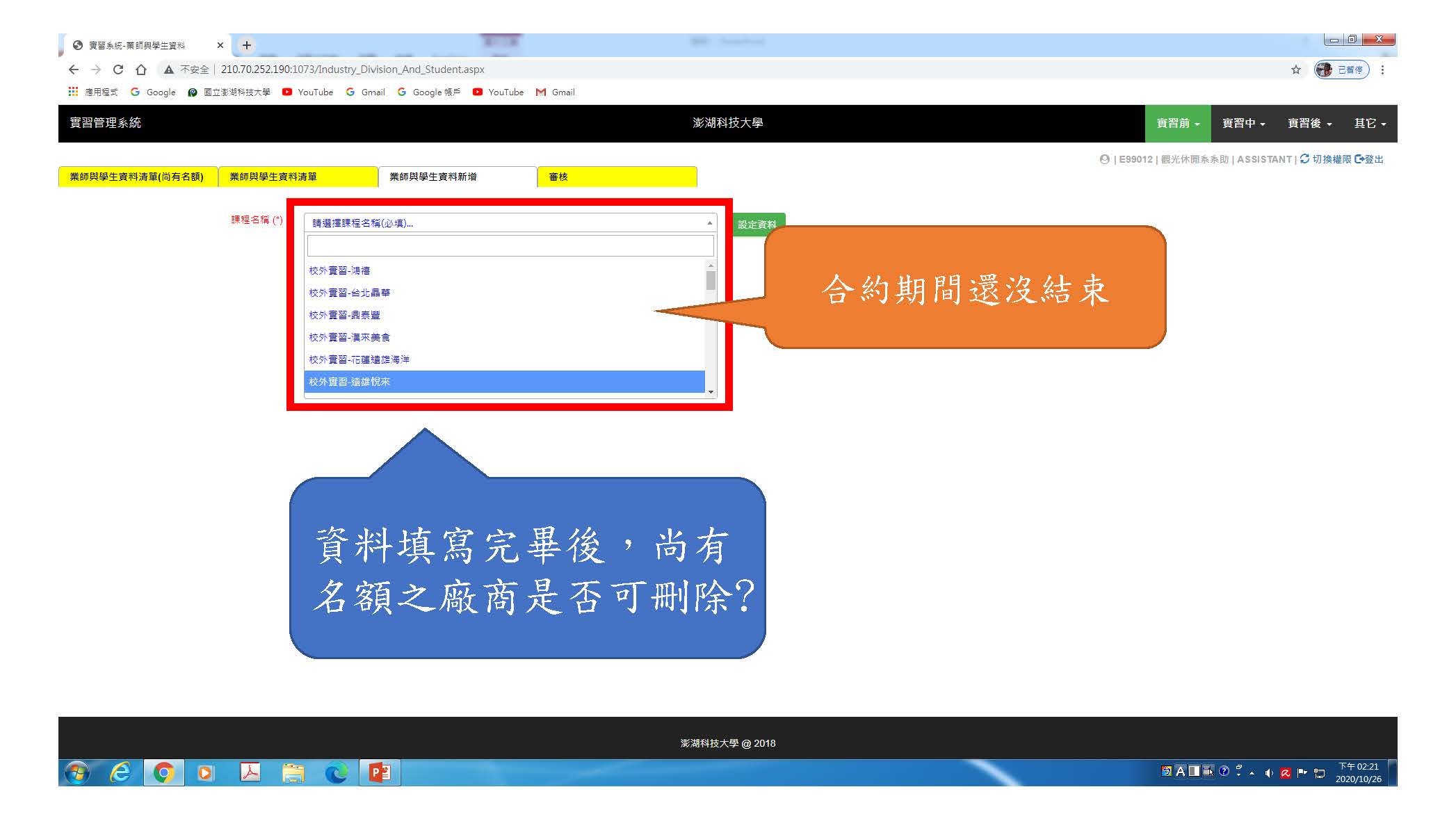The image size is (1456, 819).
Task: Go forward in the browser history
Action: click(96, 70)
